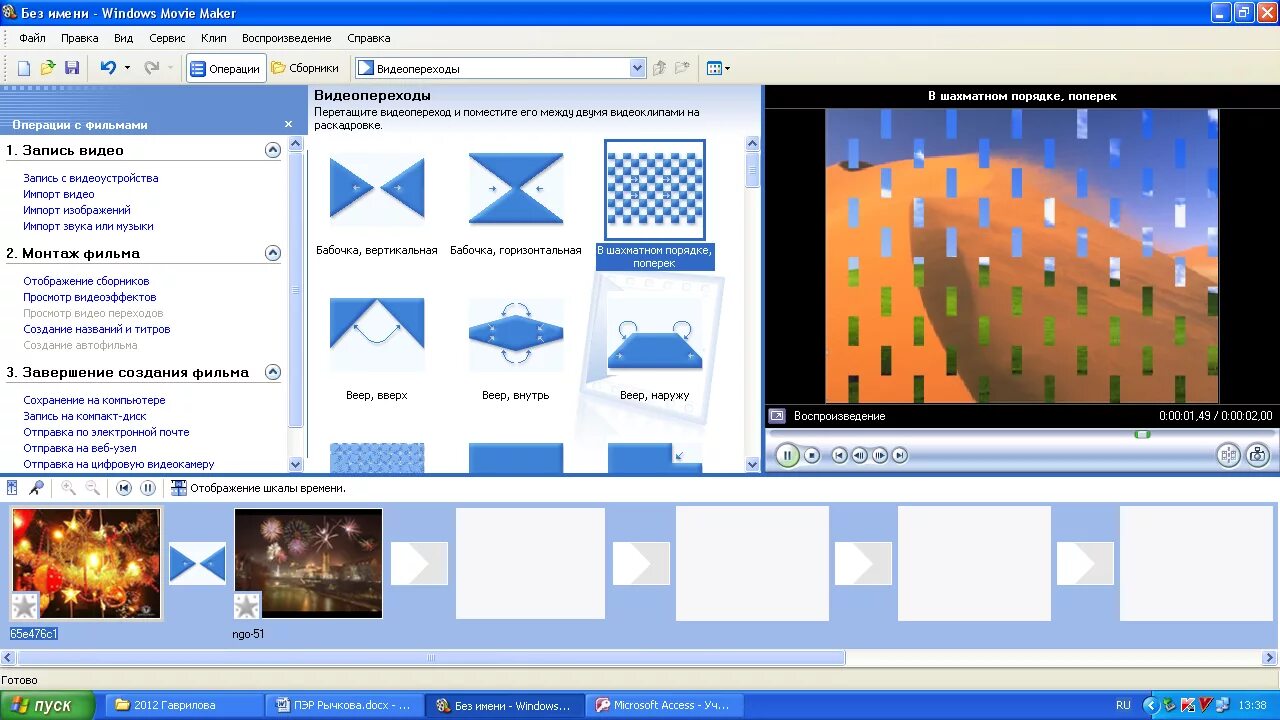Screen dimensions: 1280x720
Task: Collapse the Запись видео section
Action: coord(272,150)
